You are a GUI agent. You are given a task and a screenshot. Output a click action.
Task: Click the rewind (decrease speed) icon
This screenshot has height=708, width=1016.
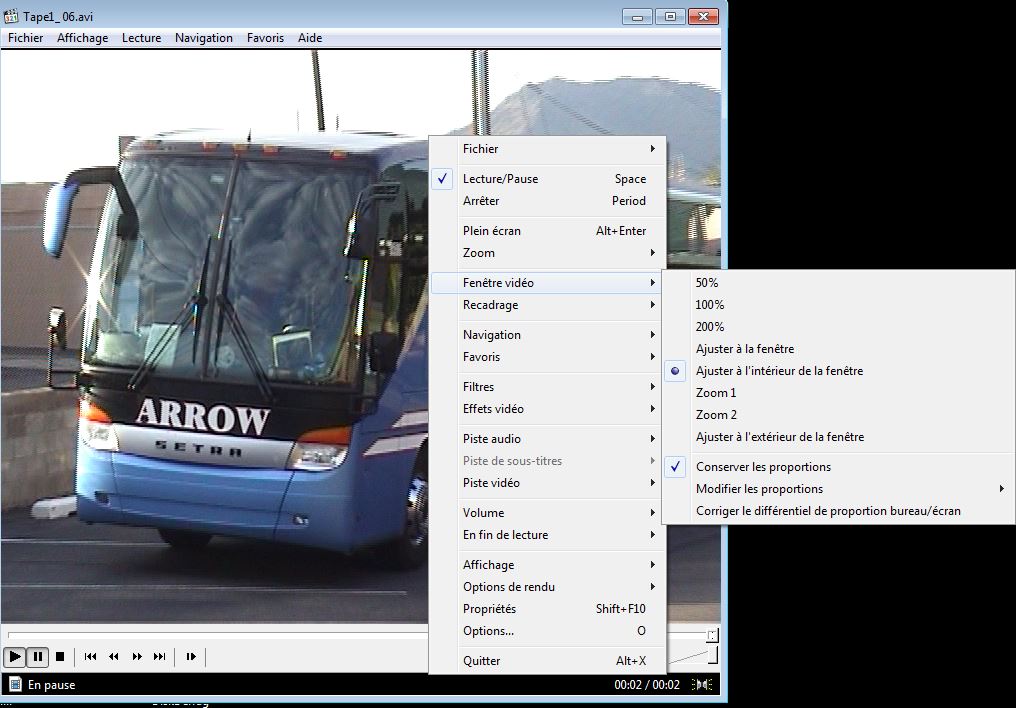tap(114, 657)
